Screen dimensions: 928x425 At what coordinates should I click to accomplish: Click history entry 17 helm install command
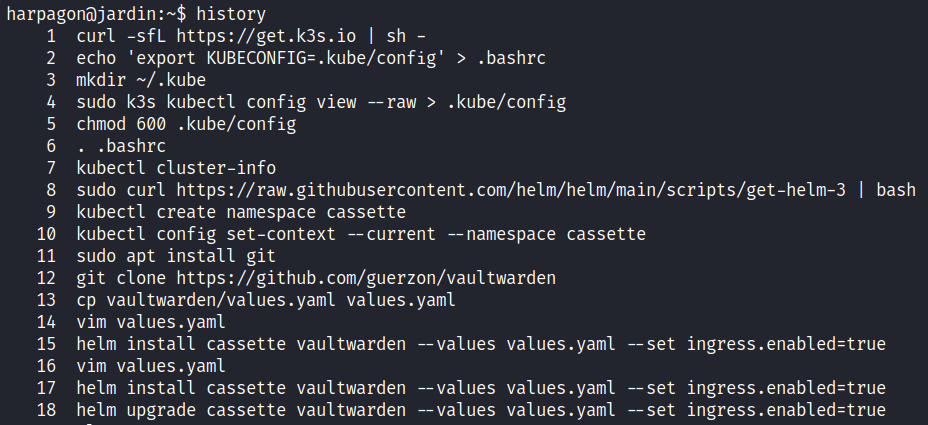pos(480,388)
